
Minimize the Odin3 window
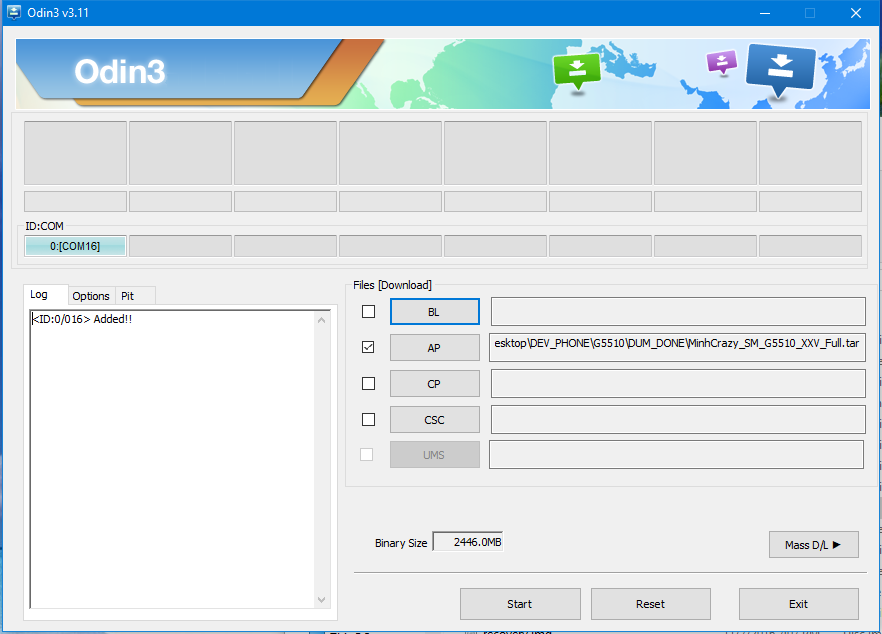[x=765, y=13]
